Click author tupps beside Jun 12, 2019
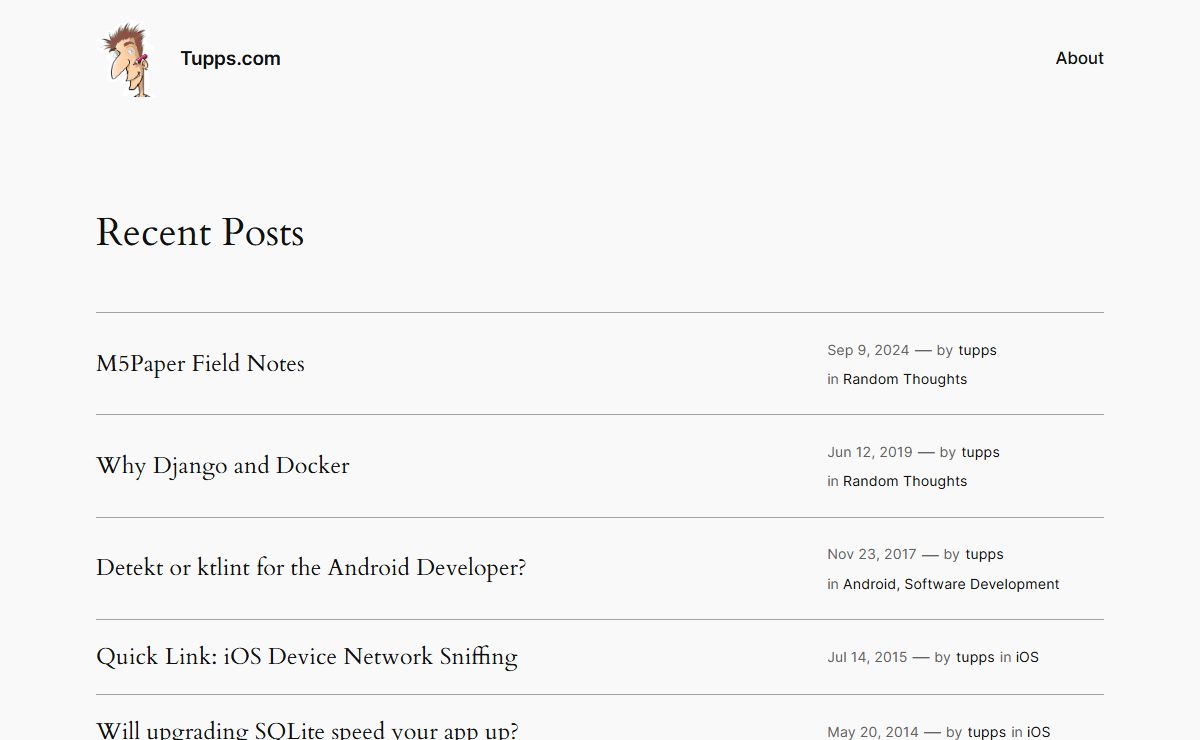 tap(980, 452)
